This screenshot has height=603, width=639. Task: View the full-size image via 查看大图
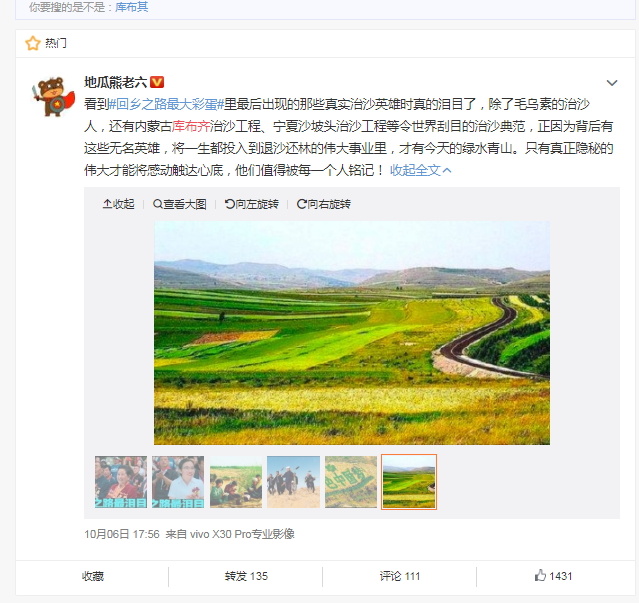pyautogui.click(x=179, y=204)
